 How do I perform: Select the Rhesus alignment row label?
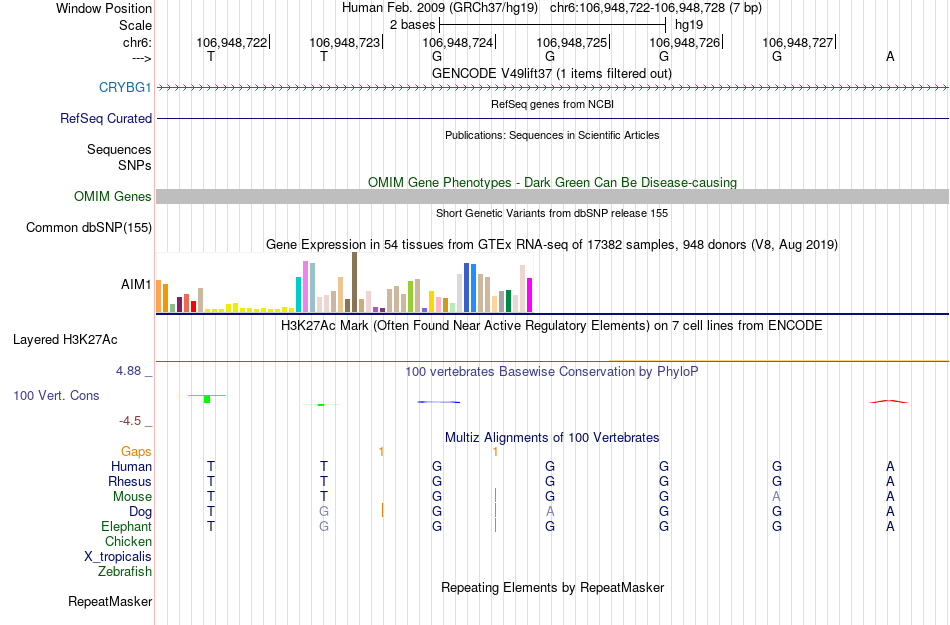[130, 481]
